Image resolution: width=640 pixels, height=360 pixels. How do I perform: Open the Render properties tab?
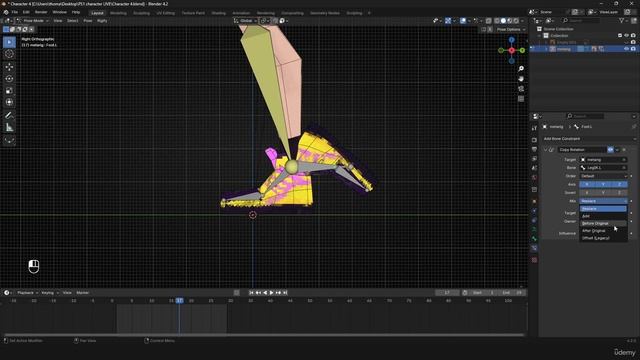tap(534, 140)
